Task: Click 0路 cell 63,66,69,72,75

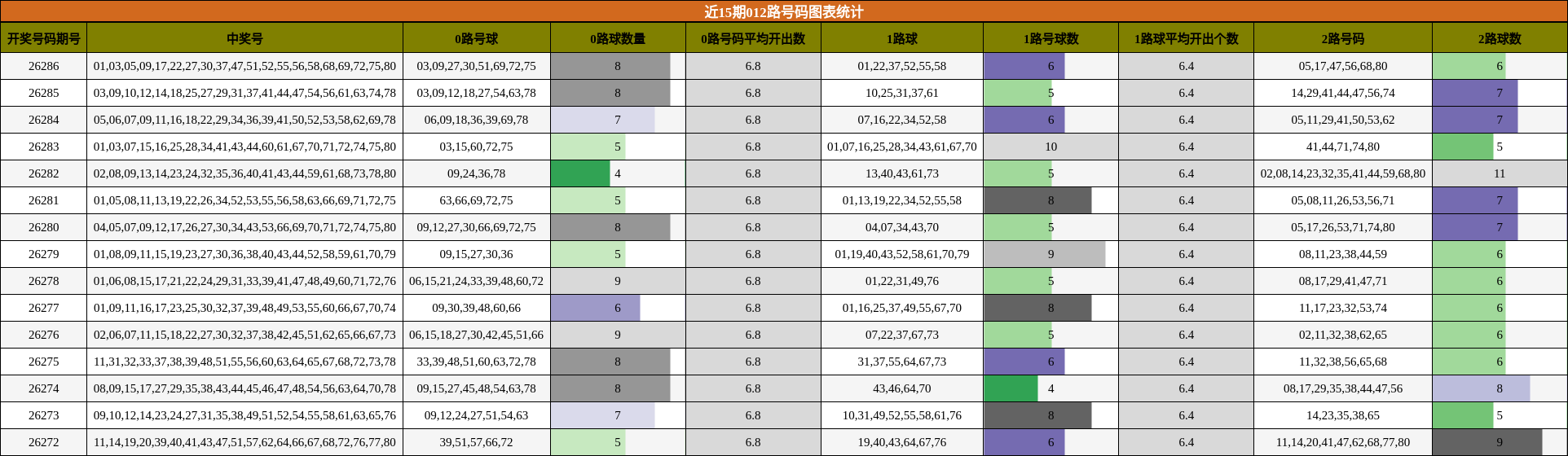Action: [x=476, y=200]
